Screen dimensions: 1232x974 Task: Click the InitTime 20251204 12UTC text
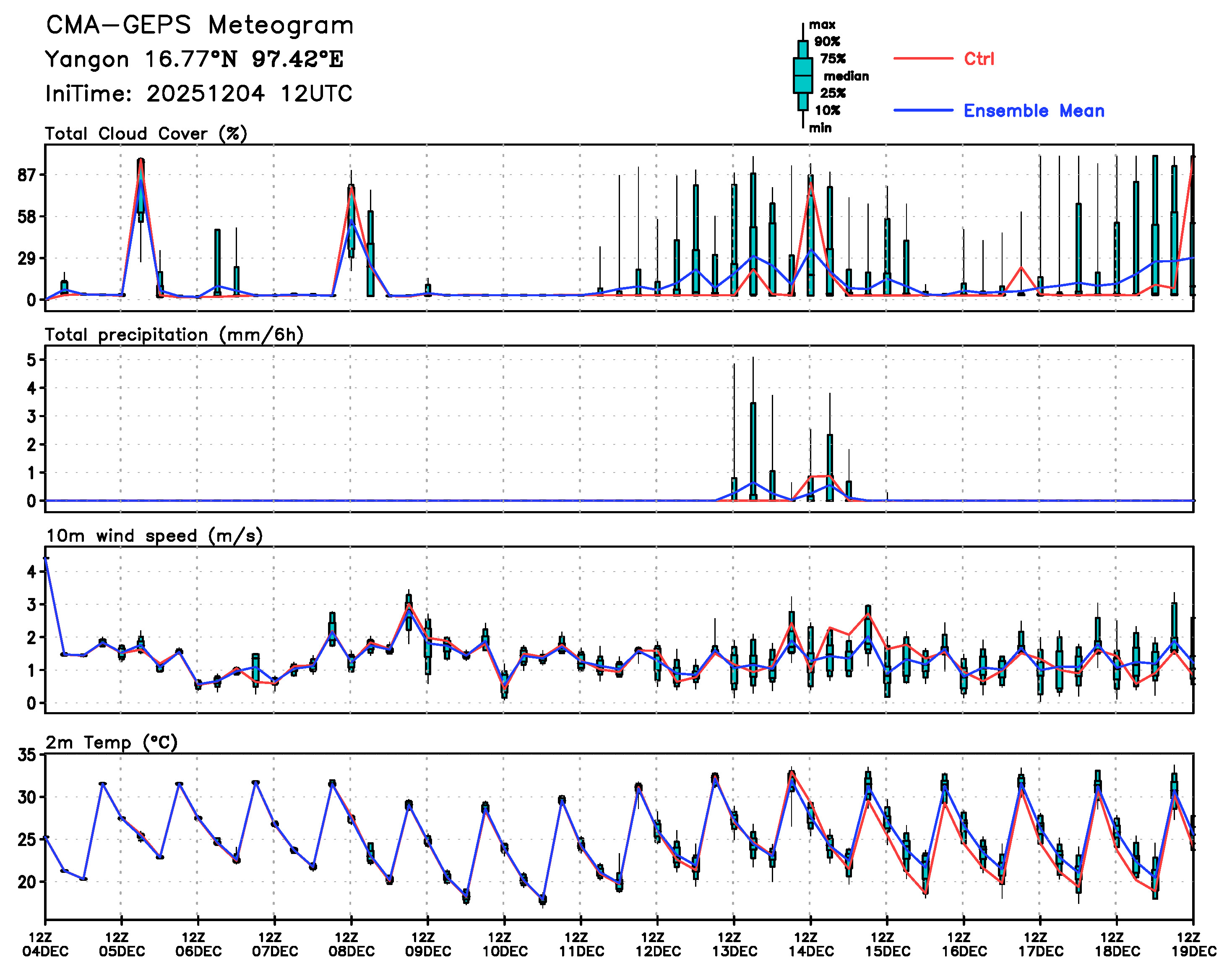(198, 94)
